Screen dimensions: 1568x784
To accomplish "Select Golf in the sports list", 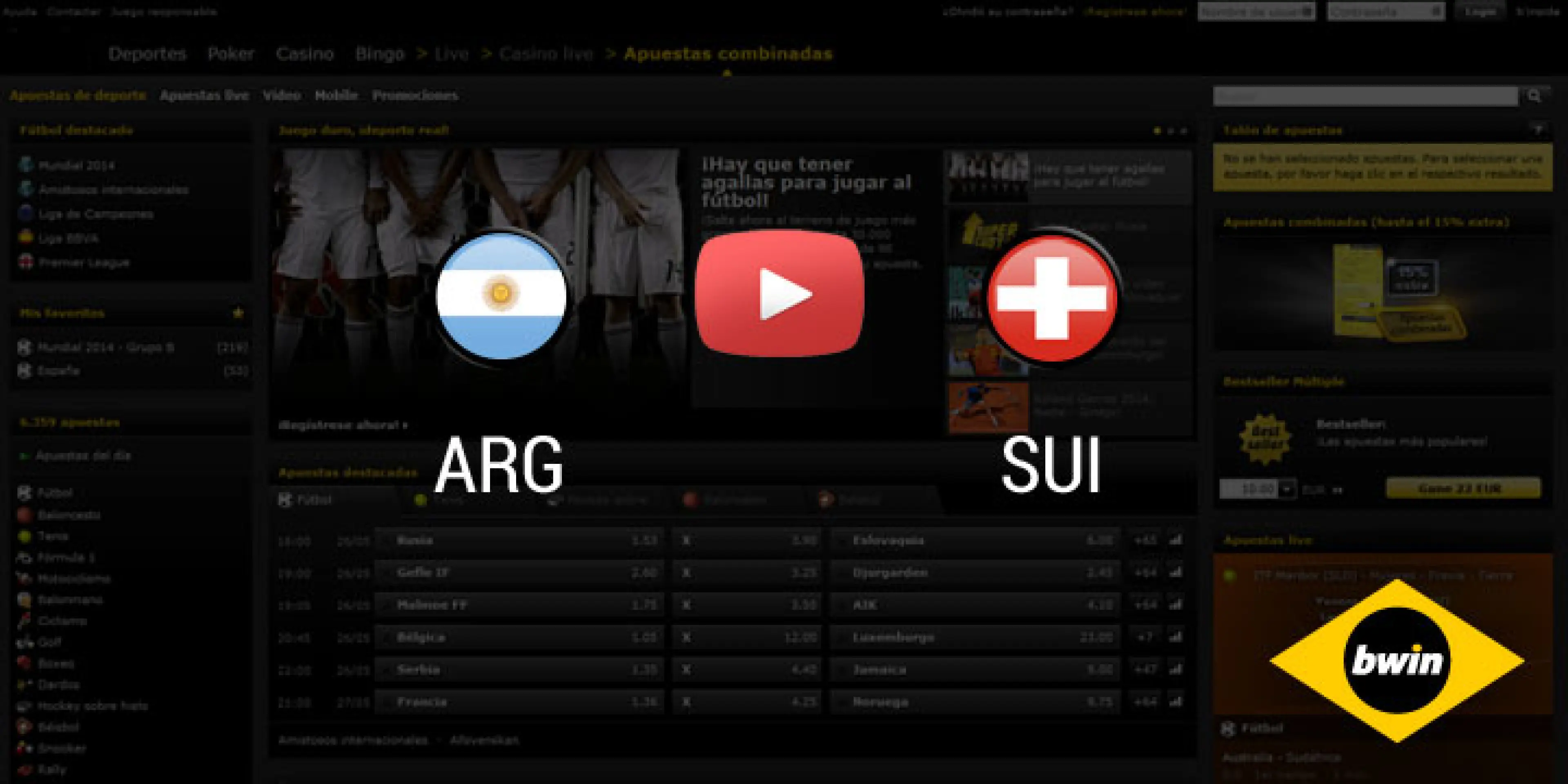I will [52, 641].
